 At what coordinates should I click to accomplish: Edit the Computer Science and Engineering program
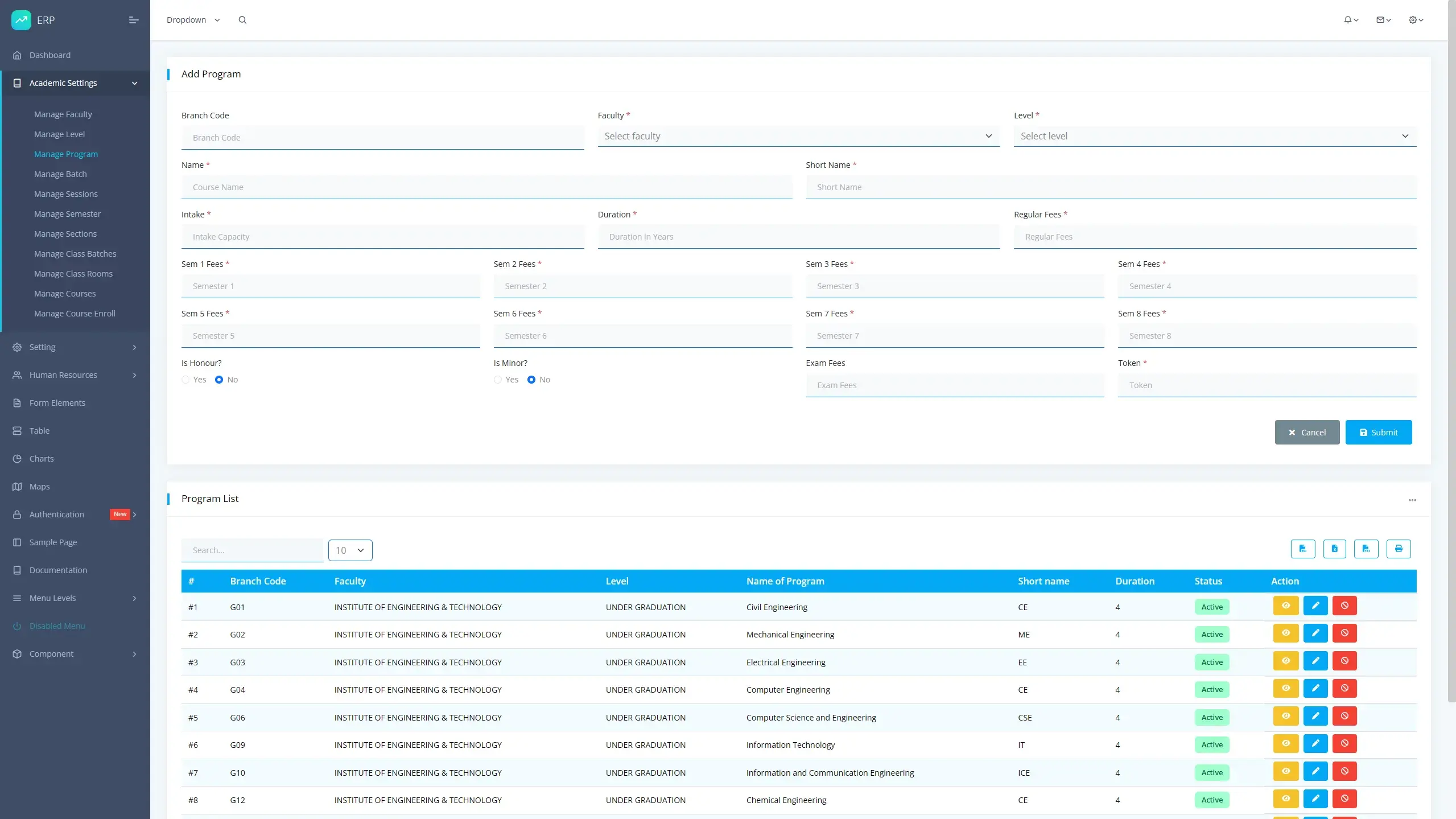1315,716
